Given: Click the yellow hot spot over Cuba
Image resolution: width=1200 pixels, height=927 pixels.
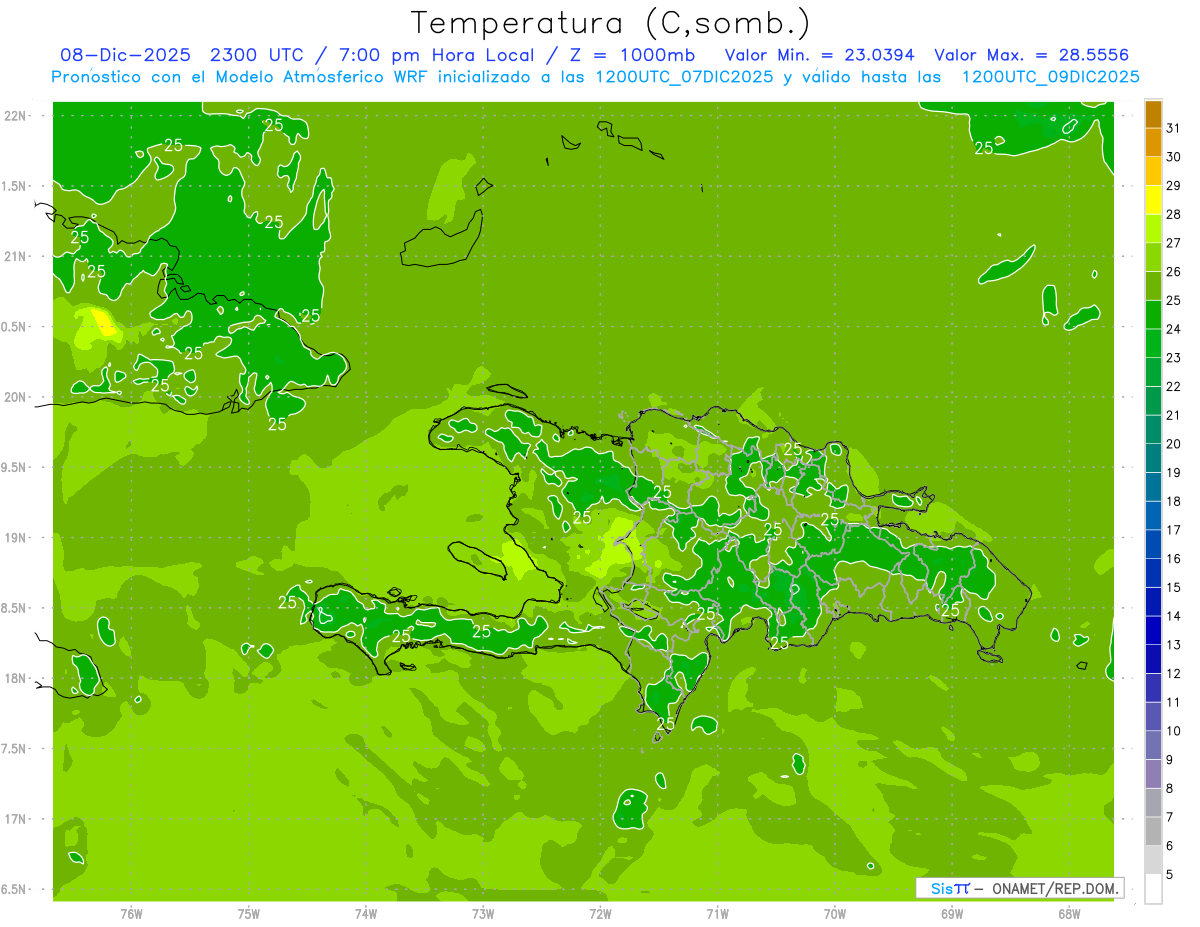Looking at the screenshot, I should [x=103, y=321].
